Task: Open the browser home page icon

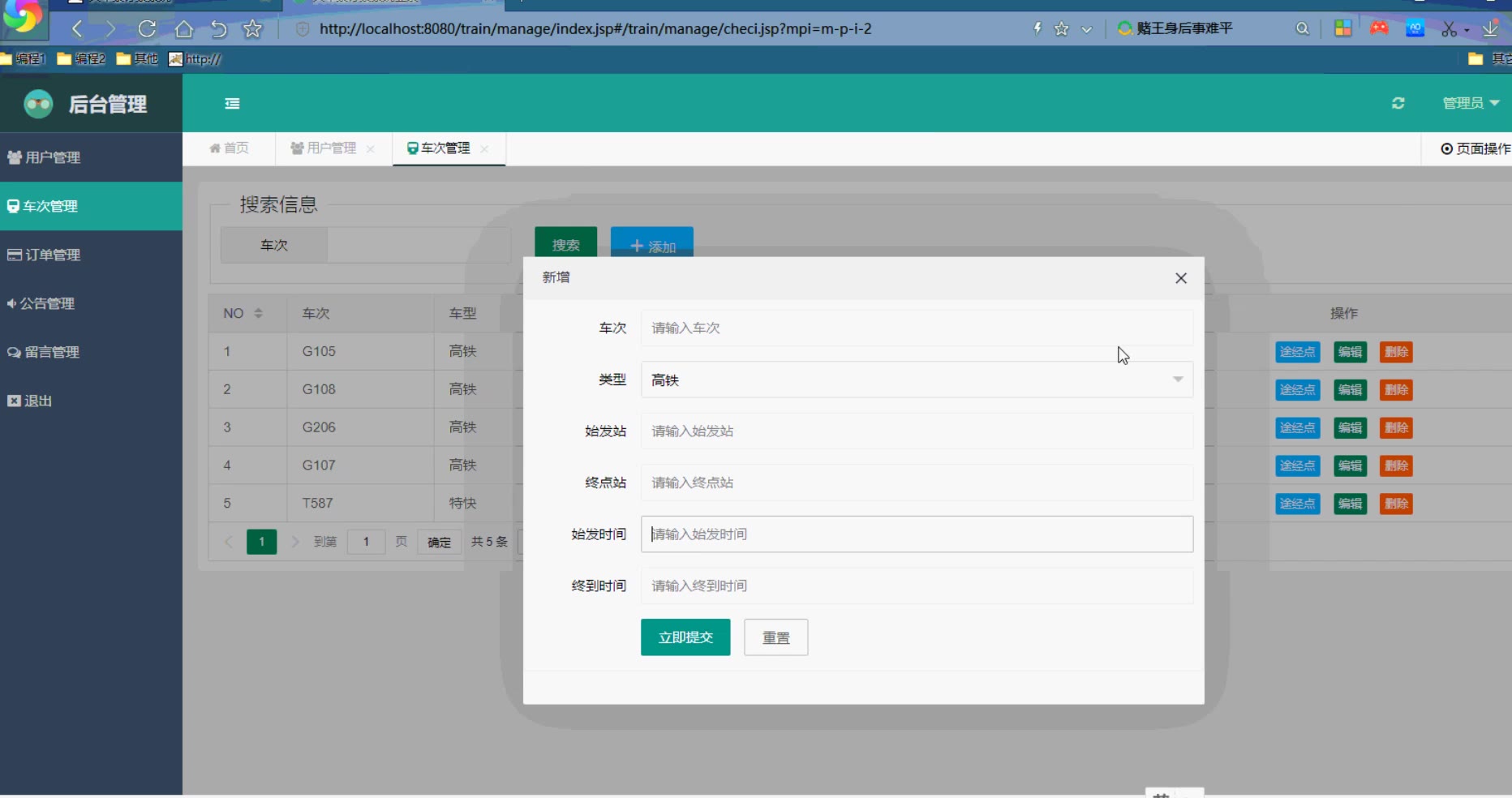Action: 184,29
